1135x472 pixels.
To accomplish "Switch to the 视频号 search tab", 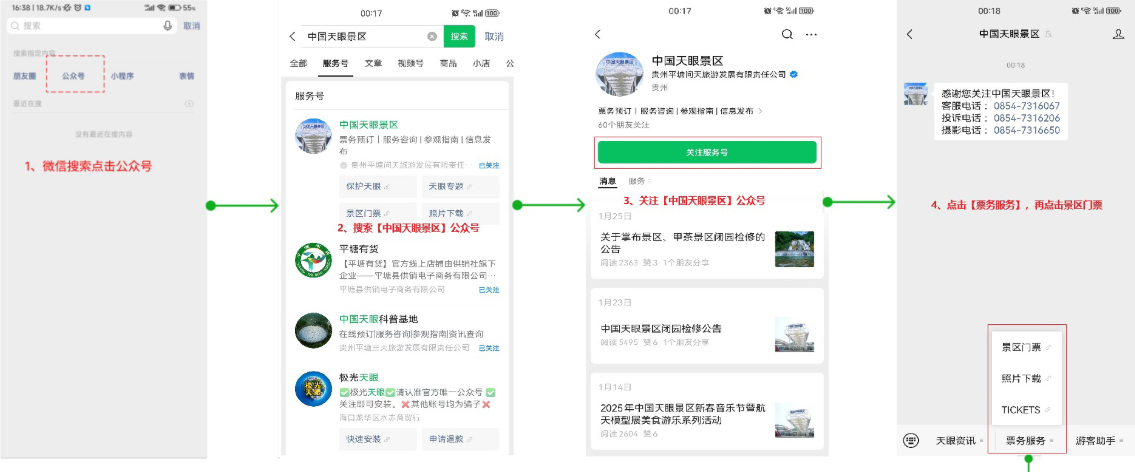I will 409,63.
